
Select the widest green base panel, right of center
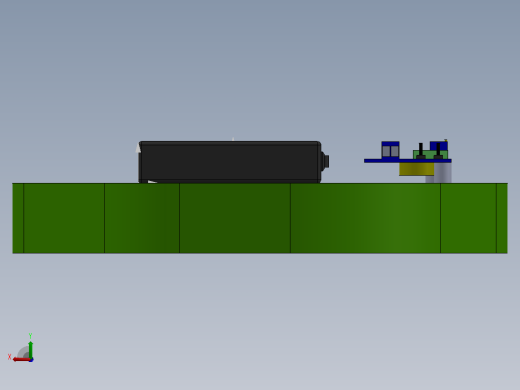365,218
